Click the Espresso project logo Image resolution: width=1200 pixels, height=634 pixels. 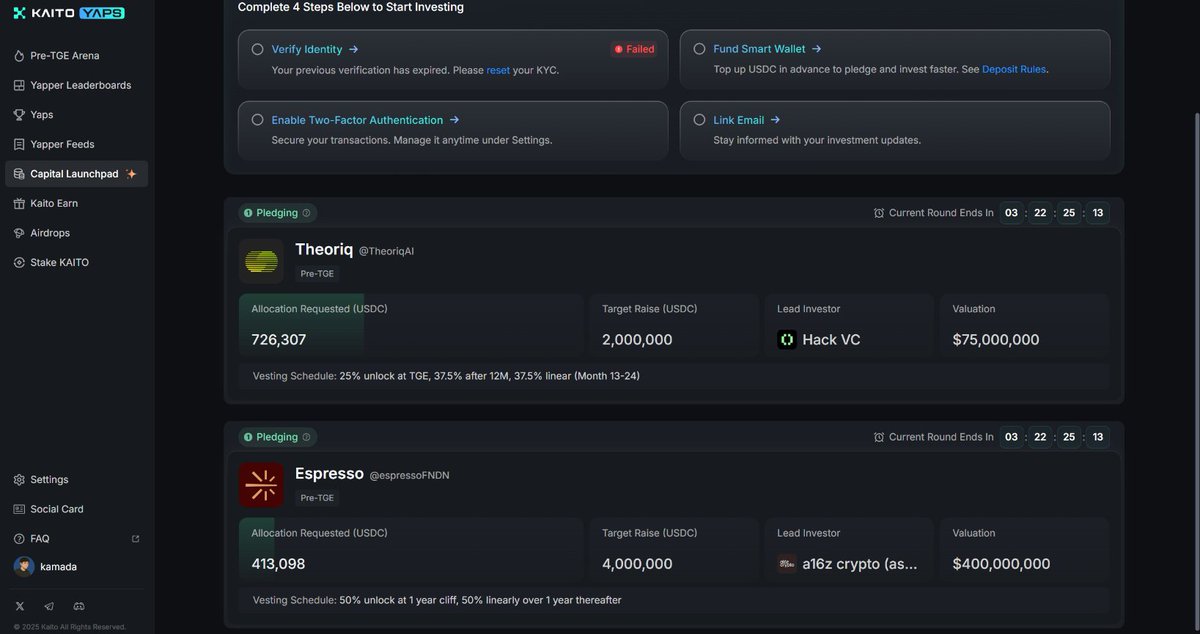(x=261, y=485)
